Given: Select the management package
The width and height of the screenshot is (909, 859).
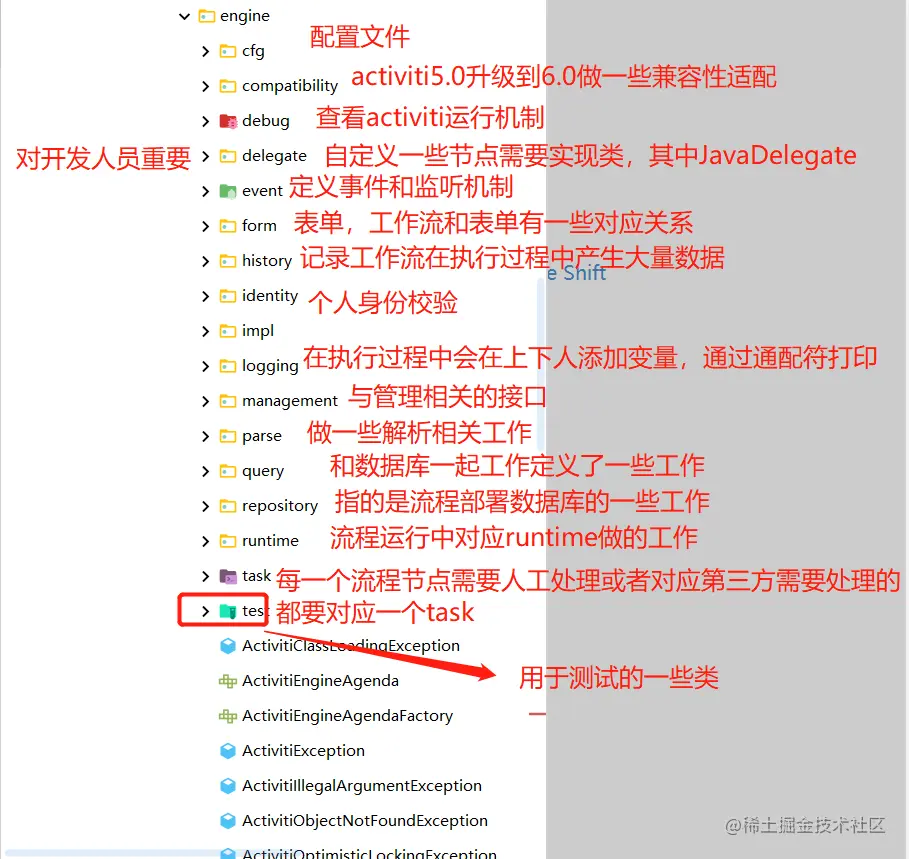Looking at the screenshot, I should tap(288, 400).
